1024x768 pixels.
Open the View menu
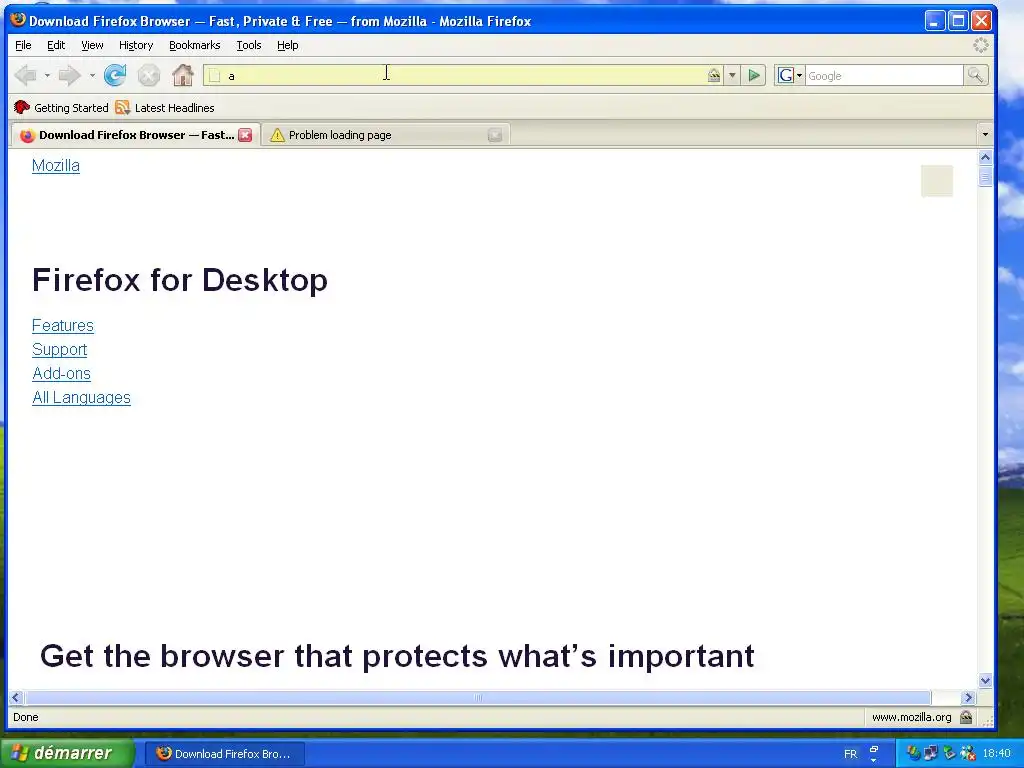(92, 45)
